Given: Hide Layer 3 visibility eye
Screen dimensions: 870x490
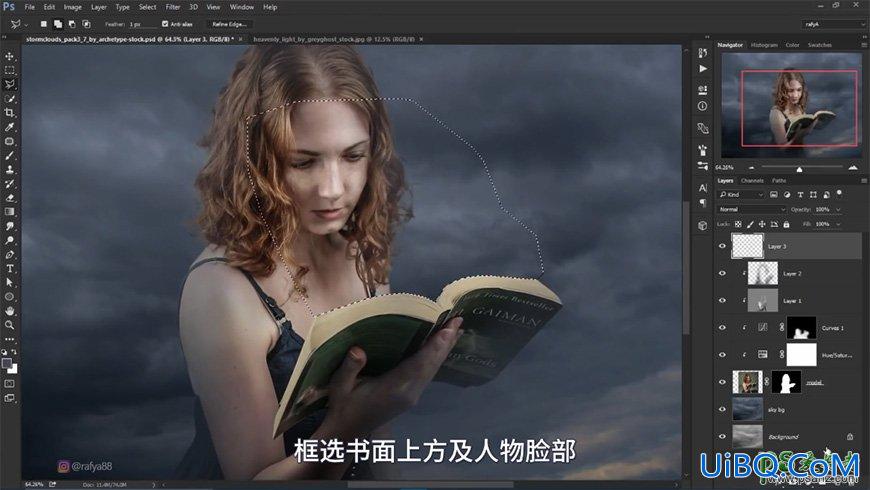Looking at the screenshot, I should pyautogui.click(x=722, y=246).
